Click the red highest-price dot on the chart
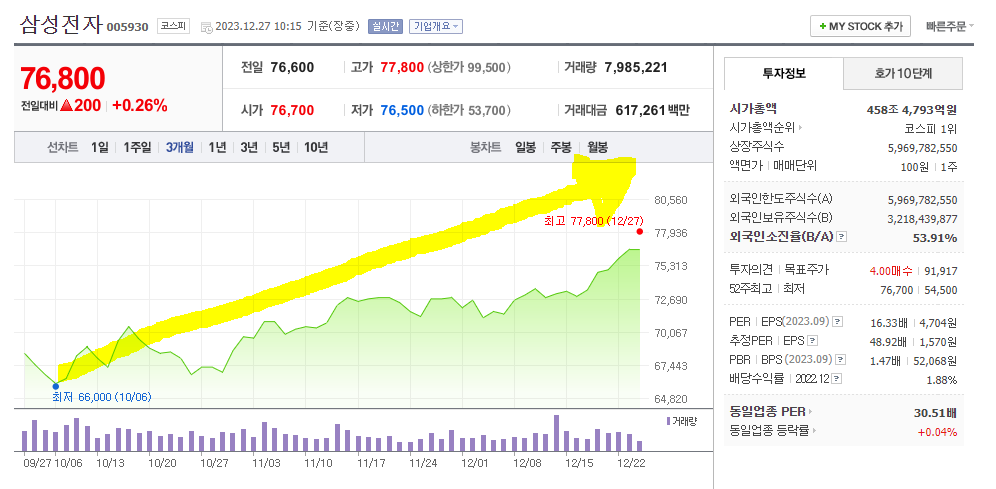996x489 pixels. (639, 232)
